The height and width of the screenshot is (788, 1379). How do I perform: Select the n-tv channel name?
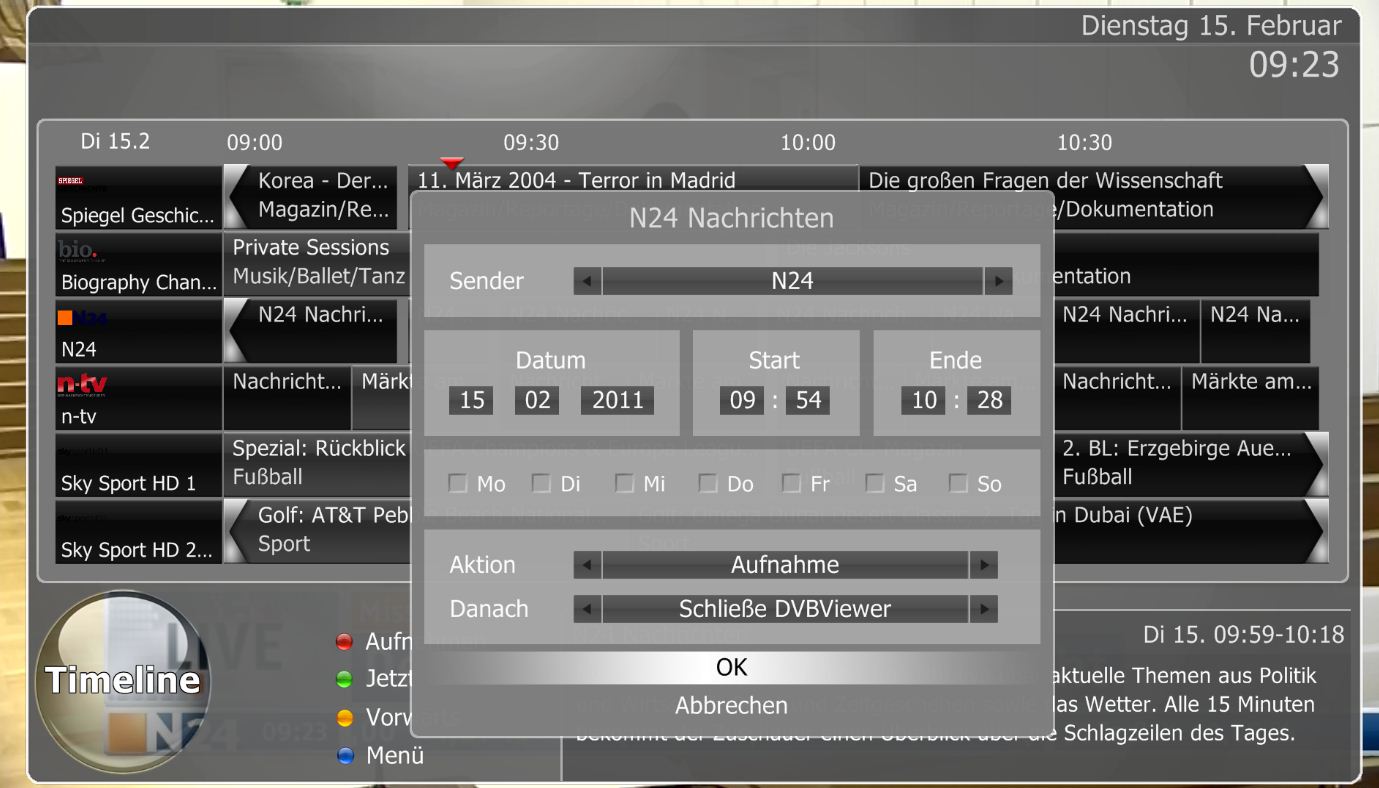tap(81, 417)
